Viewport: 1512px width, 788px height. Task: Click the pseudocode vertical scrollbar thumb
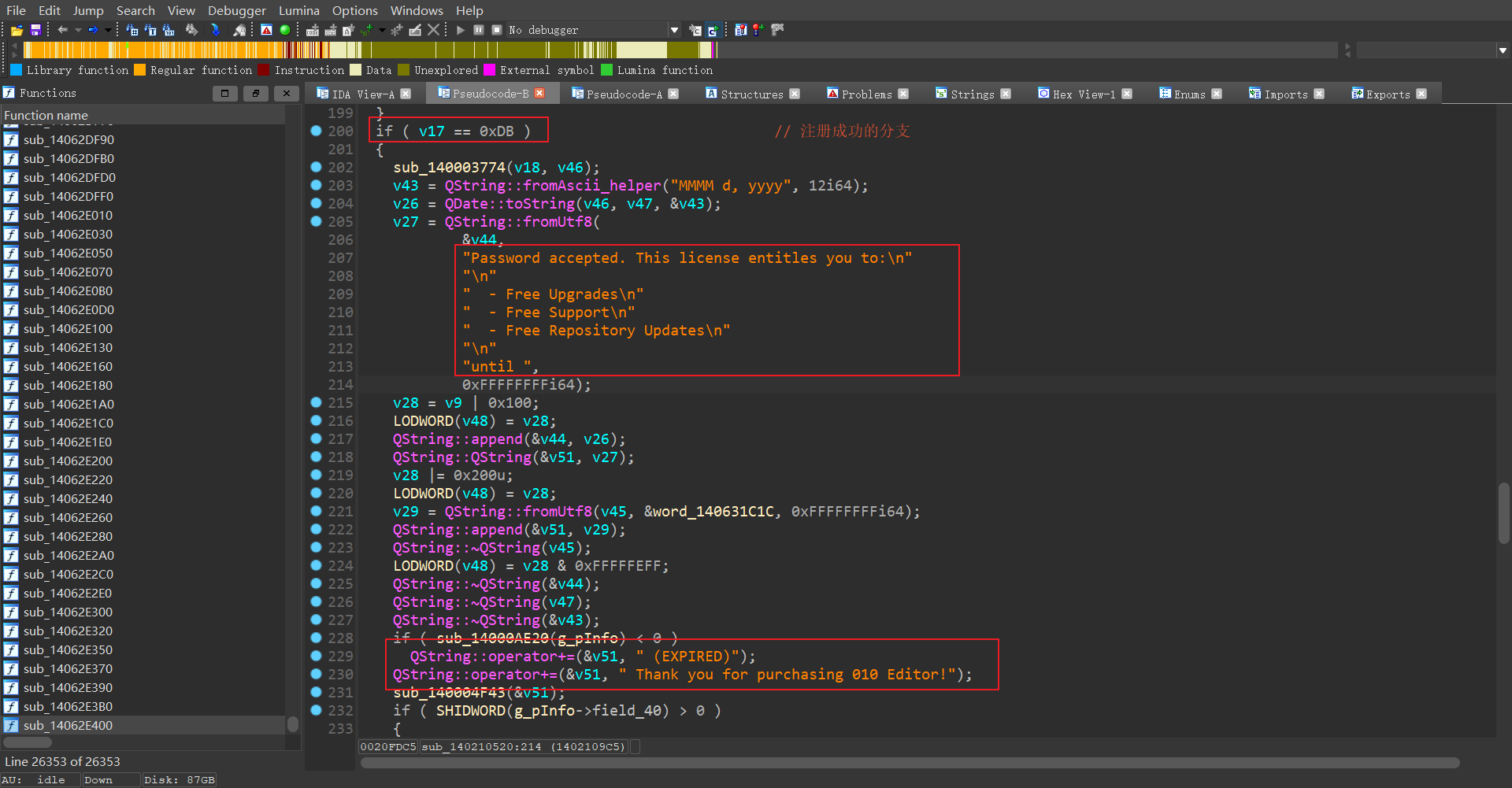click(1503, 513)
